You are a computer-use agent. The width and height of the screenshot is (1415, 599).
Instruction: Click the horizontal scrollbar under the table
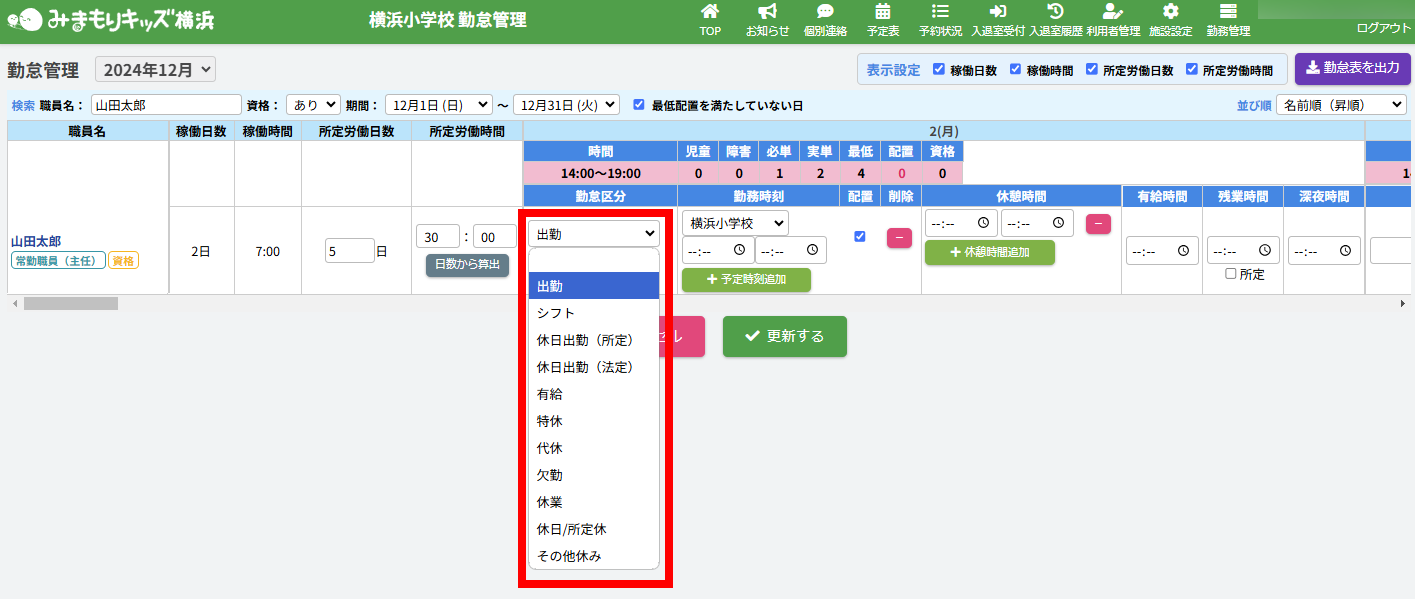click(x=70, y=303)
